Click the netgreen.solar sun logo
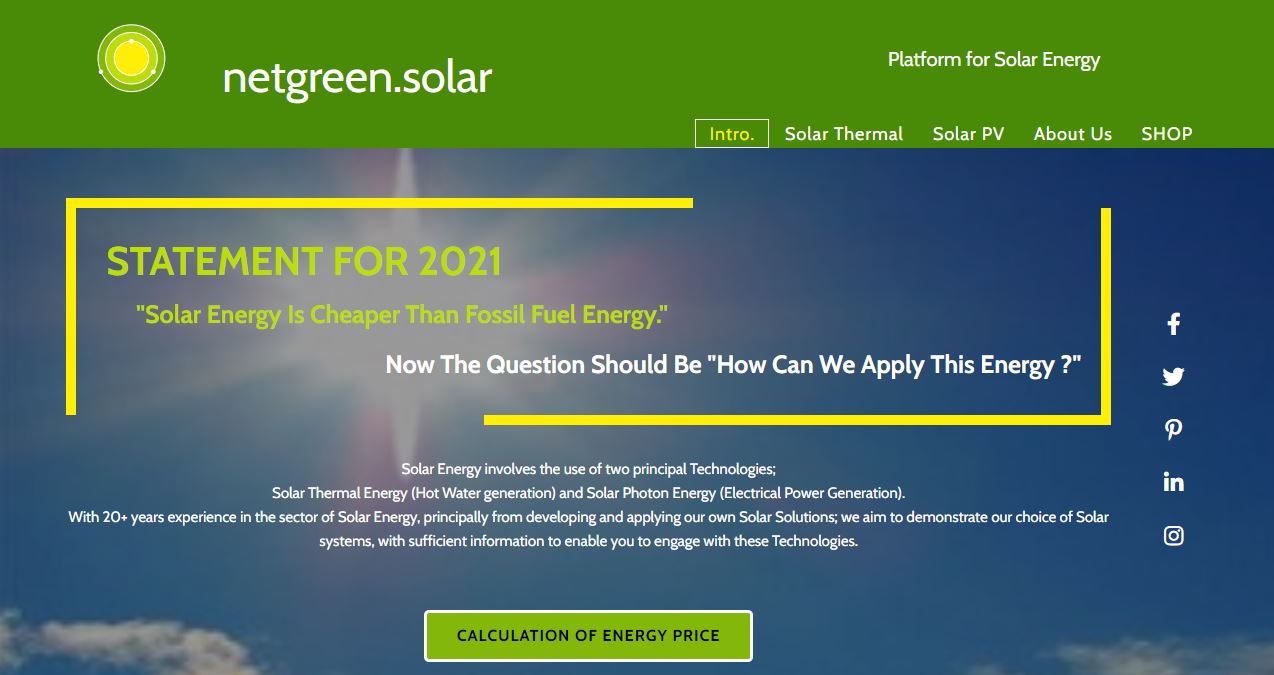The image size is (1274, 675). (131, 58)
